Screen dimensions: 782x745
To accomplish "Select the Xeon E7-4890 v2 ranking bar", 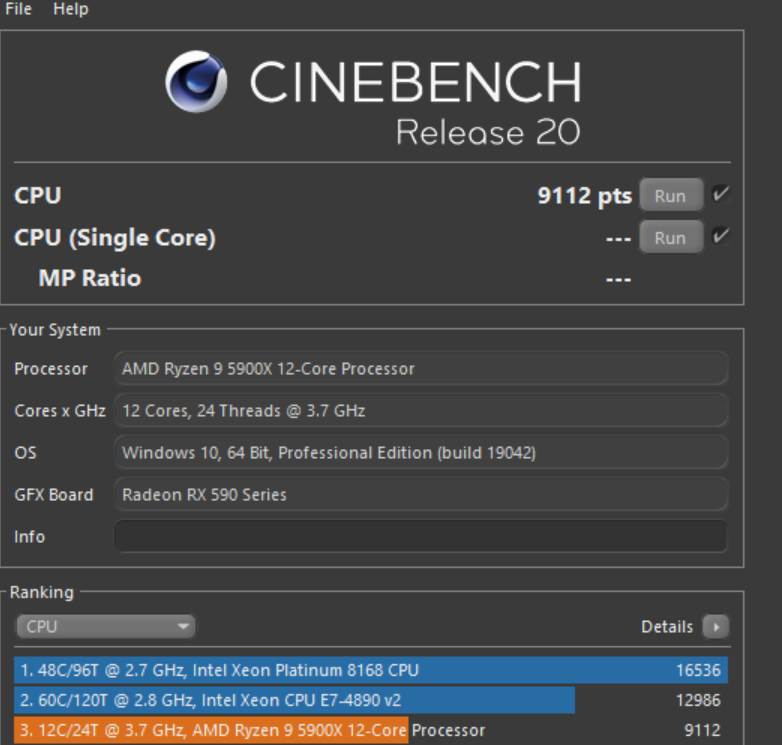I will tap(294, 700).
